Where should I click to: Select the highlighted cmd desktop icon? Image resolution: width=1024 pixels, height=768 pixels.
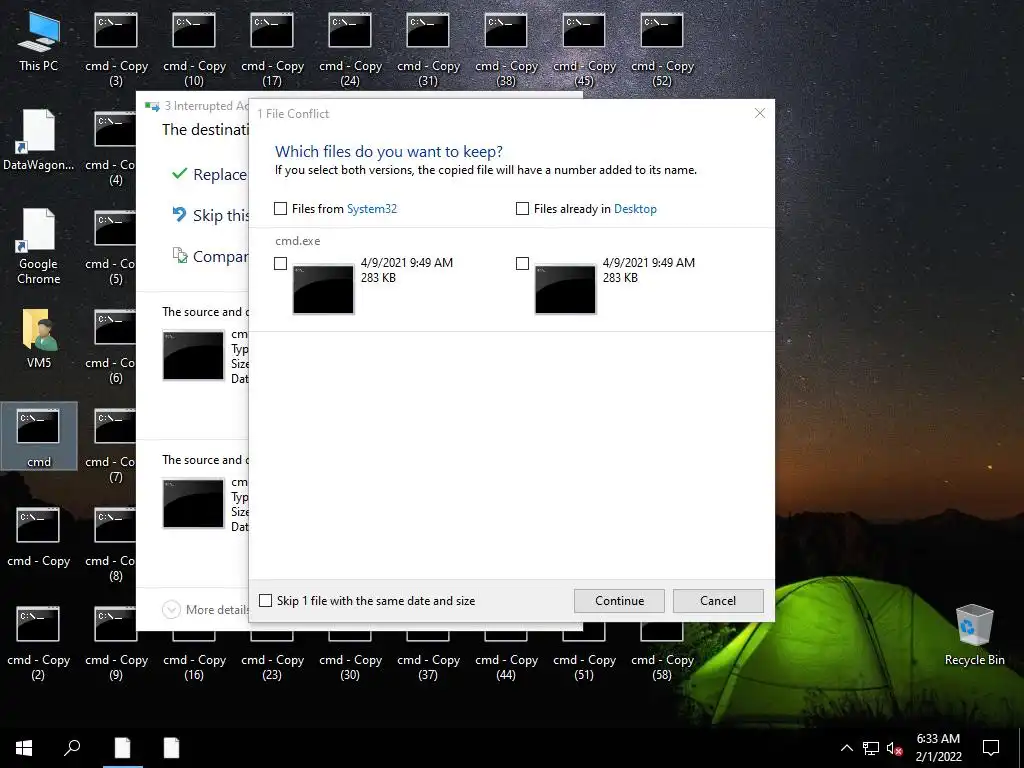pos(39,436)
